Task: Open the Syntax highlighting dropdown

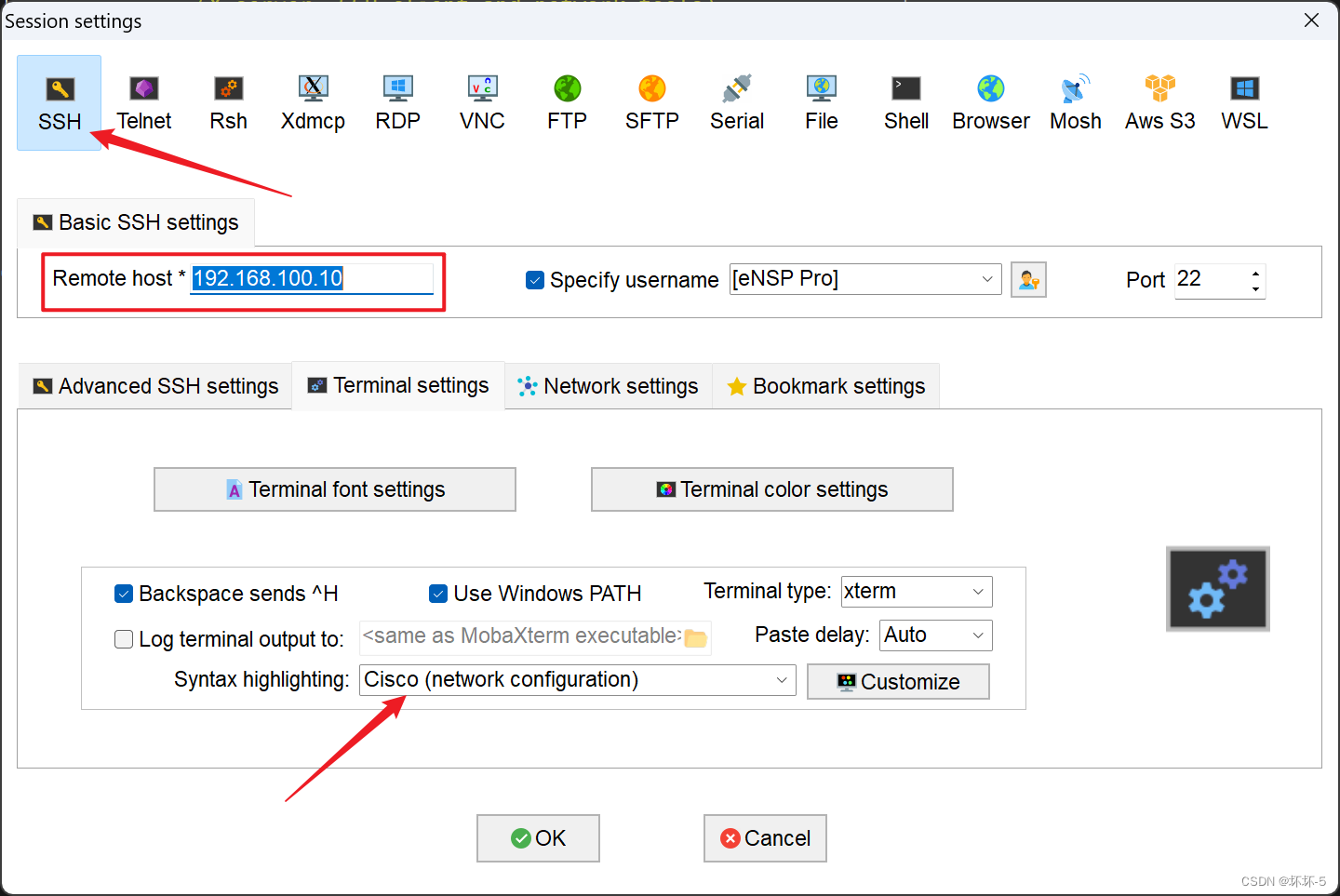Action: coord(781,680)
